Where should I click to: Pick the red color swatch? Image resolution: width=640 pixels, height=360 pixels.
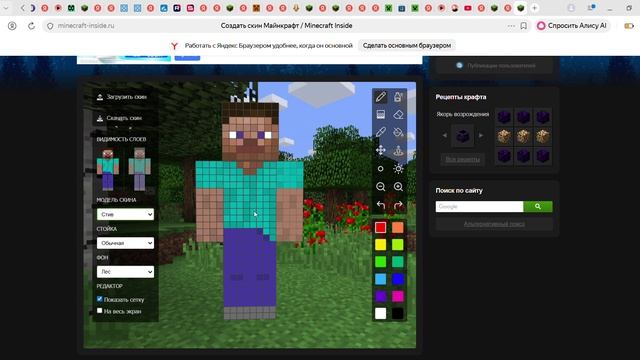tap(380, 227)
